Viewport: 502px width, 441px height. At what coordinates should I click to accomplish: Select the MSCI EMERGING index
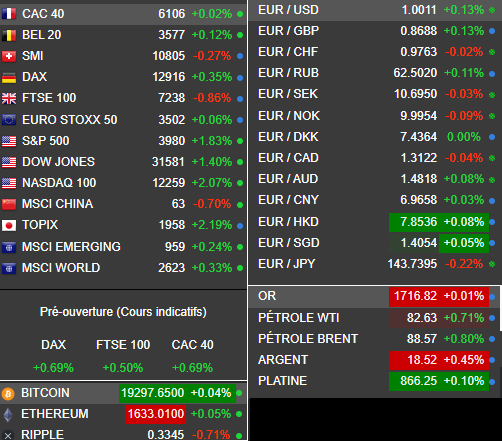coord(71,247)
